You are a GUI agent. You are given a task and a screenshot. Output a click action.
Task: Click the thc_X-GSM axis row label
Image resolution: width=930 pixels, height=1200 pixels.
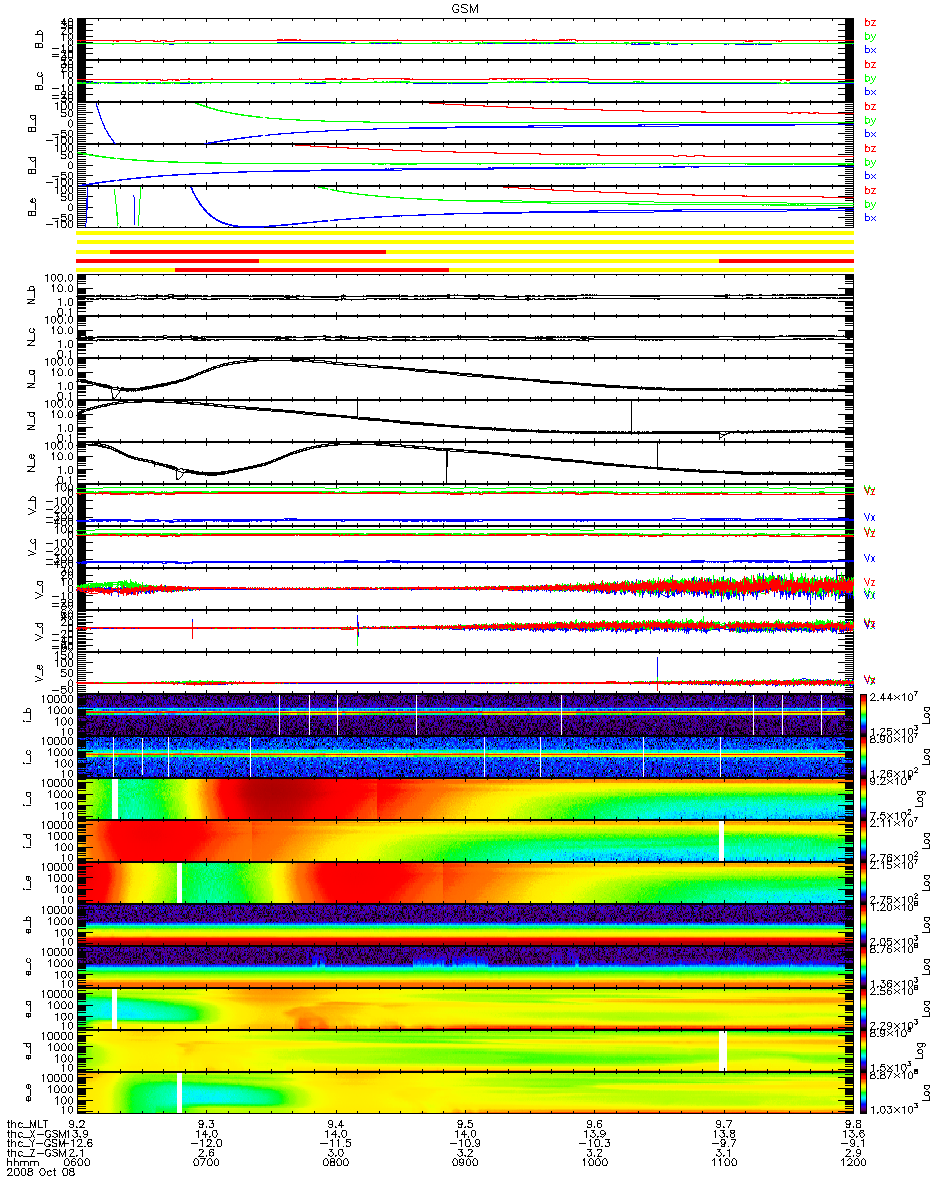(34, 1133)
